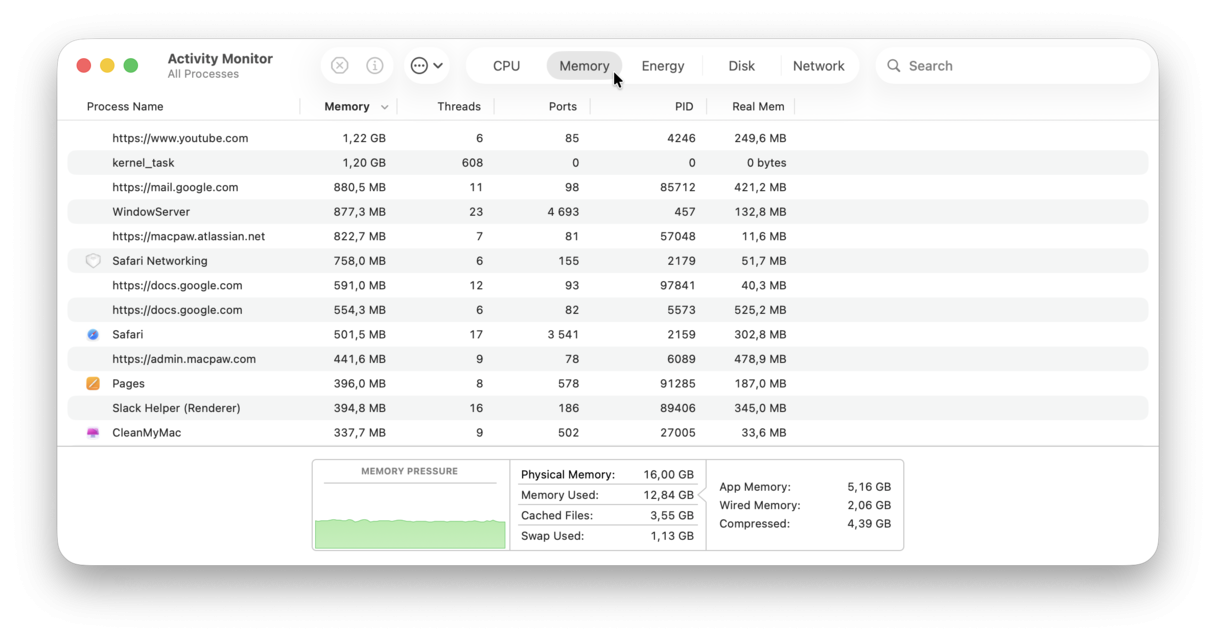Click the Pages app icon
The height and width of the screenshot is (641, 1216).
(92, 383)
